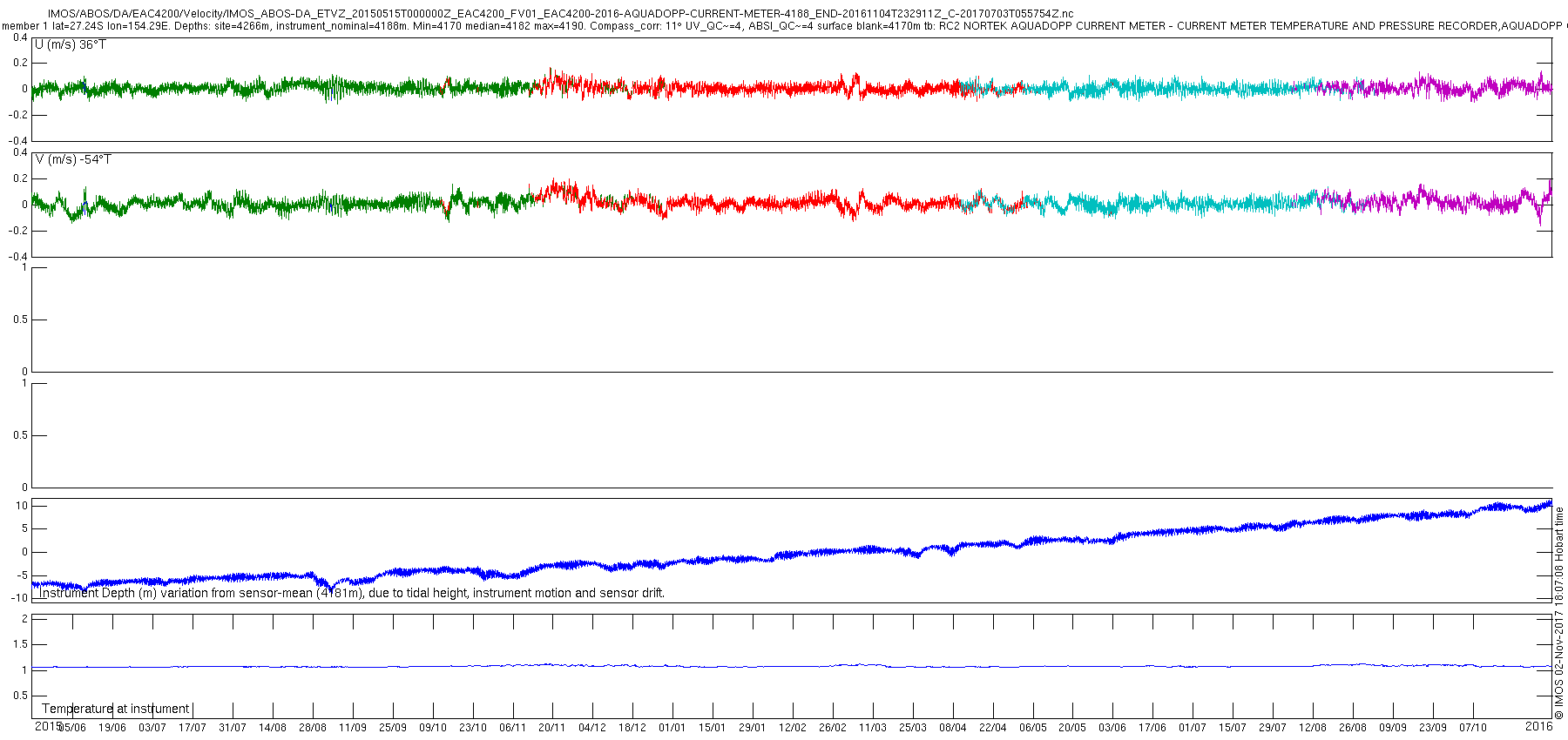1568x740 pixels.
Task: Click the '29/07' date tick label
Action: pos(1272,728)
